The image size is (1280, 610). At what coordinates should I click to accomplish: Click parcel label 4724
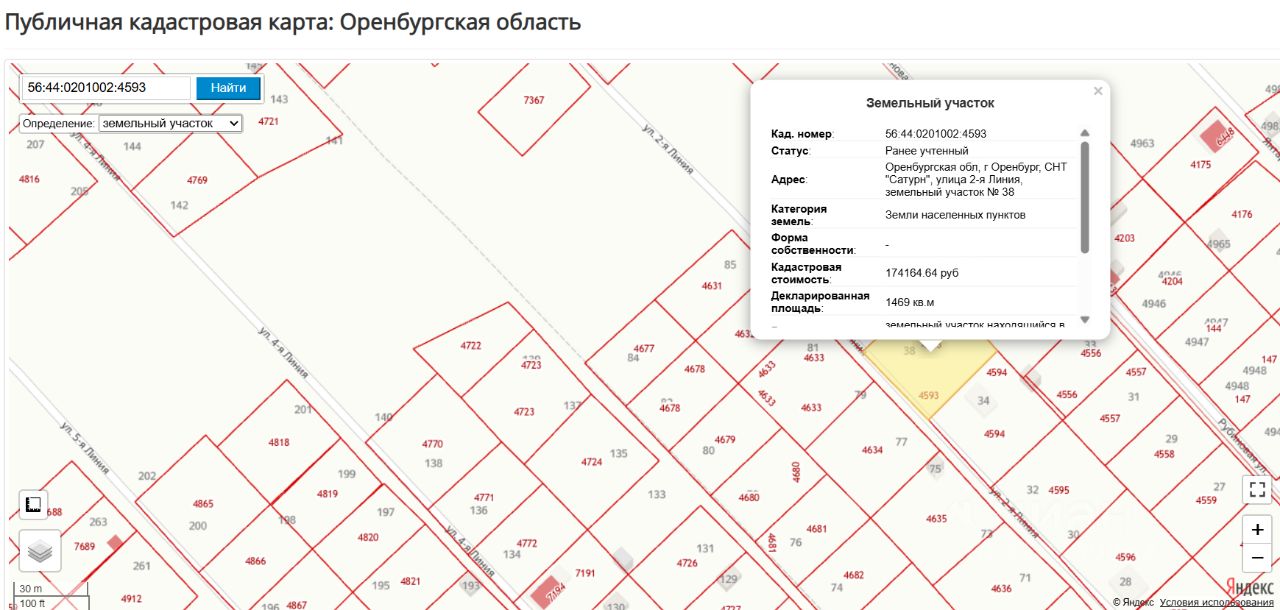pyautogui.click(x=592, y=462)
